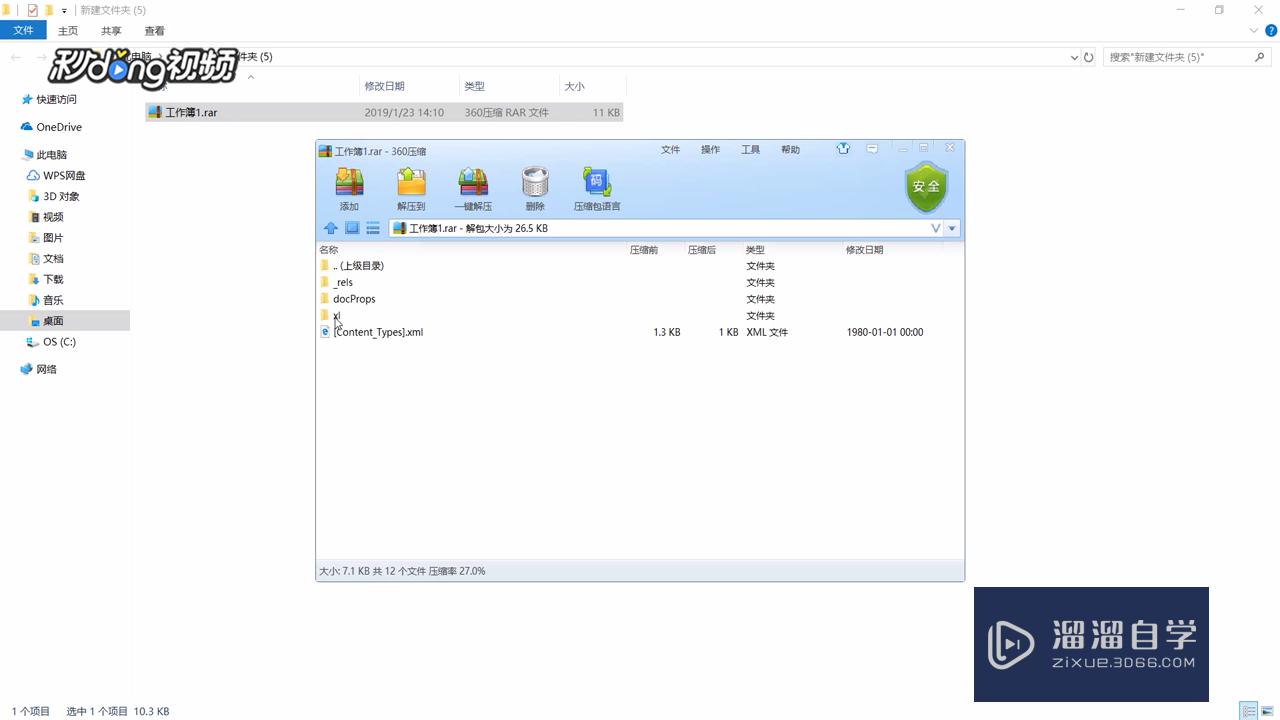
Task: Sort Explorer files by 修改日期 column
Action: (x=384, y=86)
